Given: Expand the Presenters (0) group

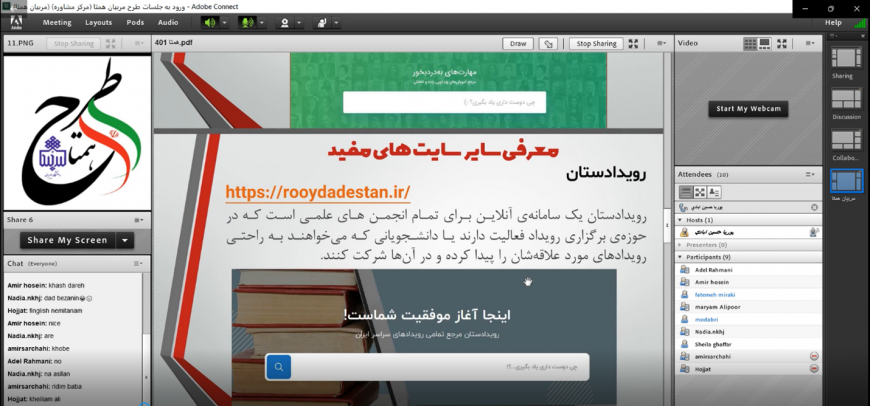Looking at the screenshot, I should [681, 245].
